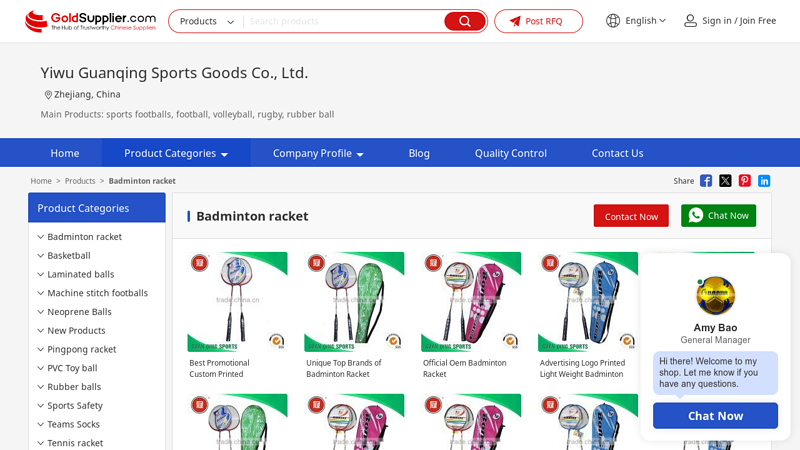This screenshot has height=450, width=800.
Task: Expand the PVC Toy ball chevron
Action: coord(40,368)
